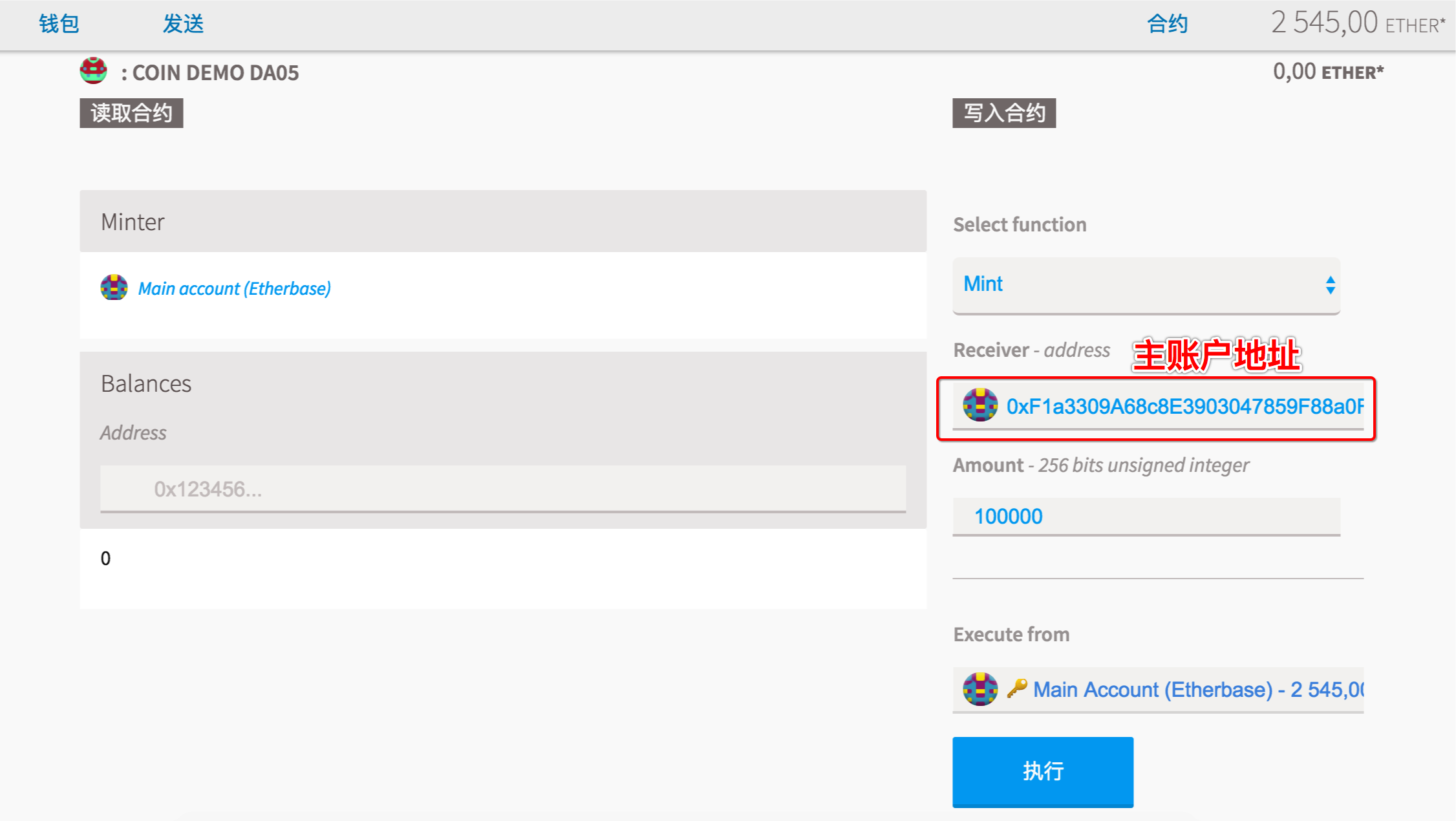Image resolution: width=1456 pixels, height=821 pixels.
Task: Open the Select function dropdown
Action: tap(1146, 283)
